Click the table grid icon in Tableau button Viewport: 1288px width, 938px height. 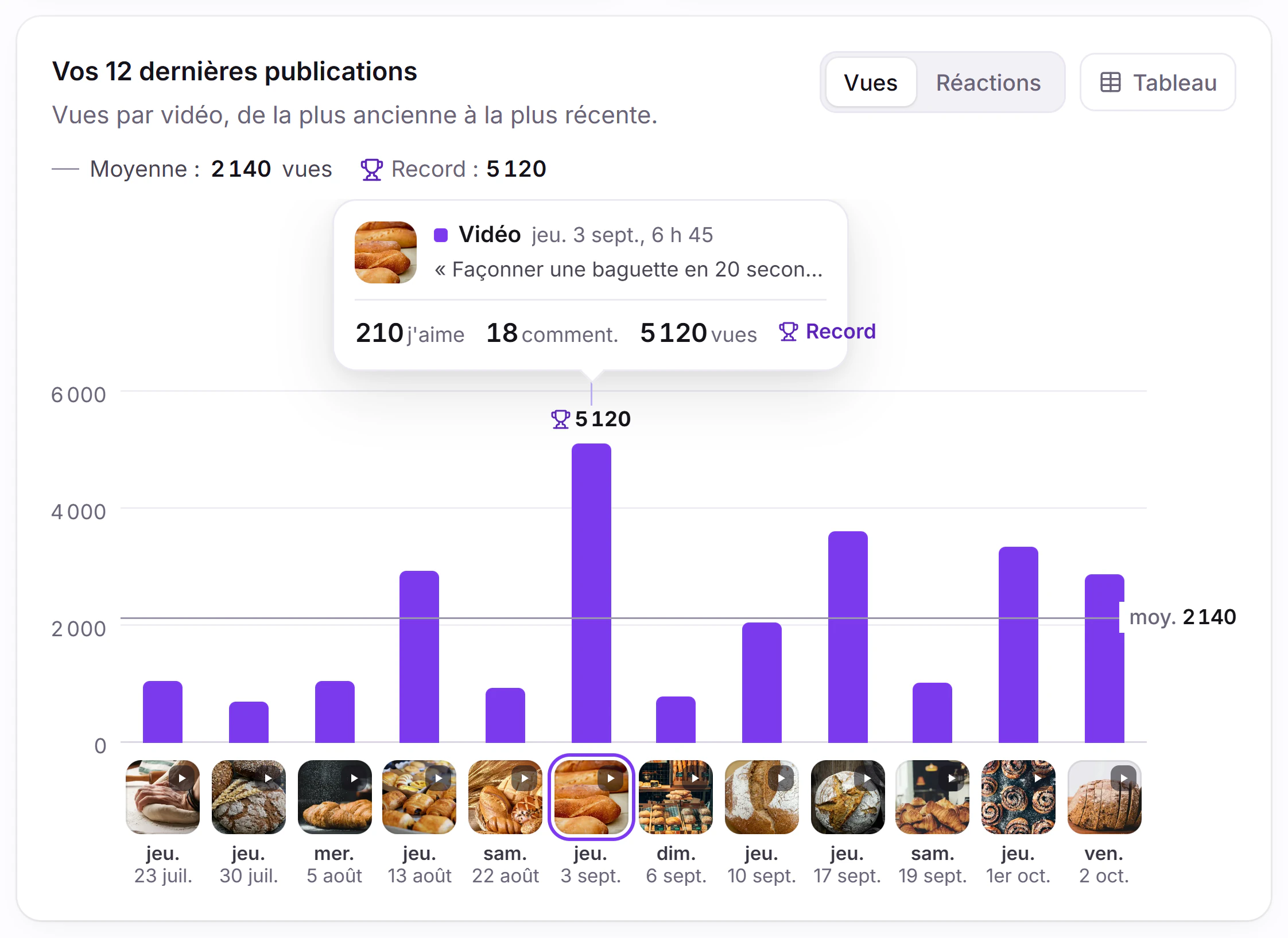pos(1111,83)
